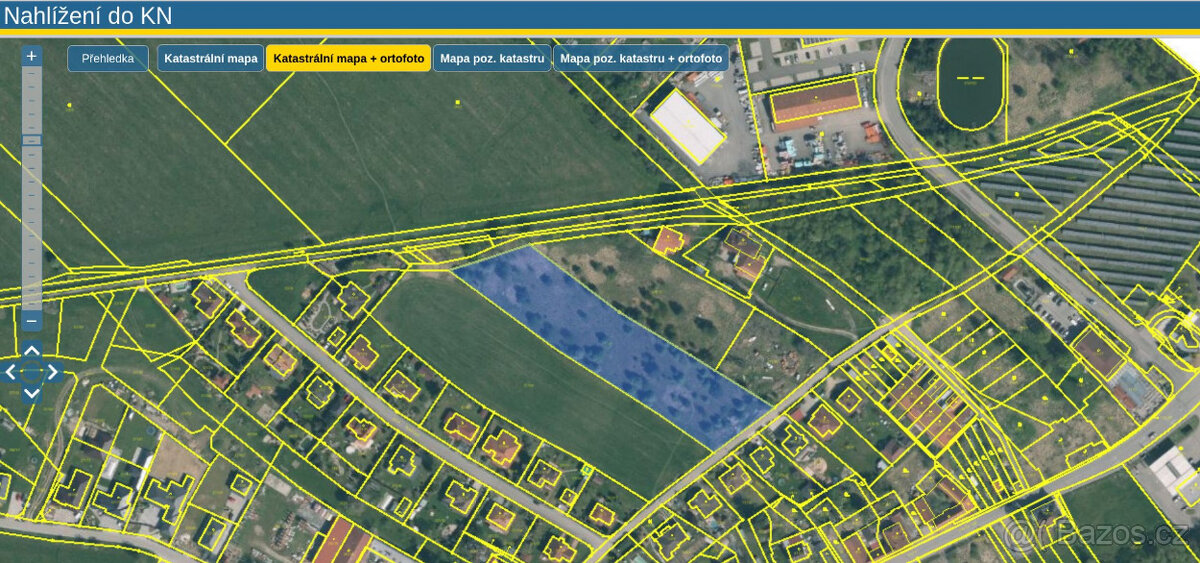Click the zoom in plus button
Screen dimensions: 1200x563
[32, 56]
